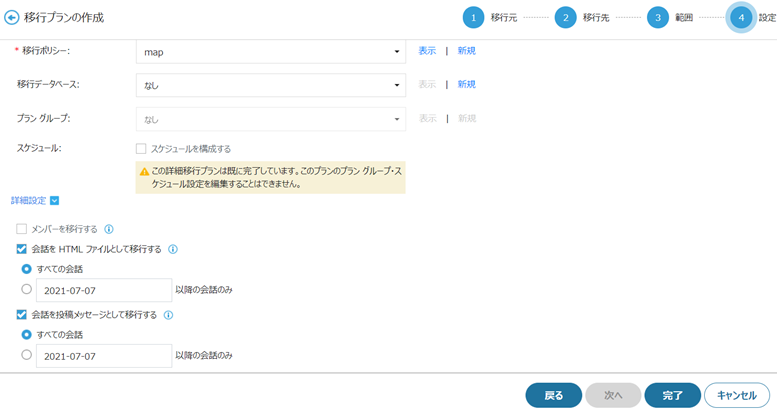
Task: Select step 4 設定 circle
Action: [x=741, y=18]
